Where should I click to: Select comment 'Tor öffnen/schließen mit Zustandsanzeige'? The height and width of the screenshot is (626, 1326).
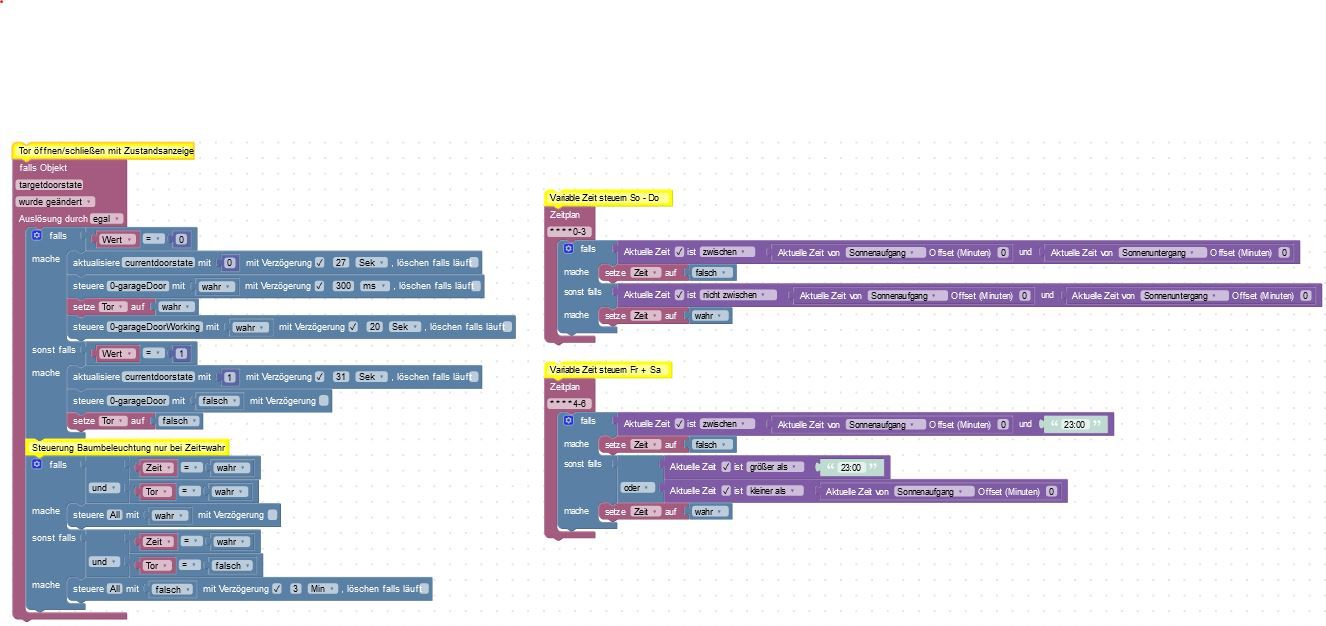pyautogui.click(x=105, y=151)
